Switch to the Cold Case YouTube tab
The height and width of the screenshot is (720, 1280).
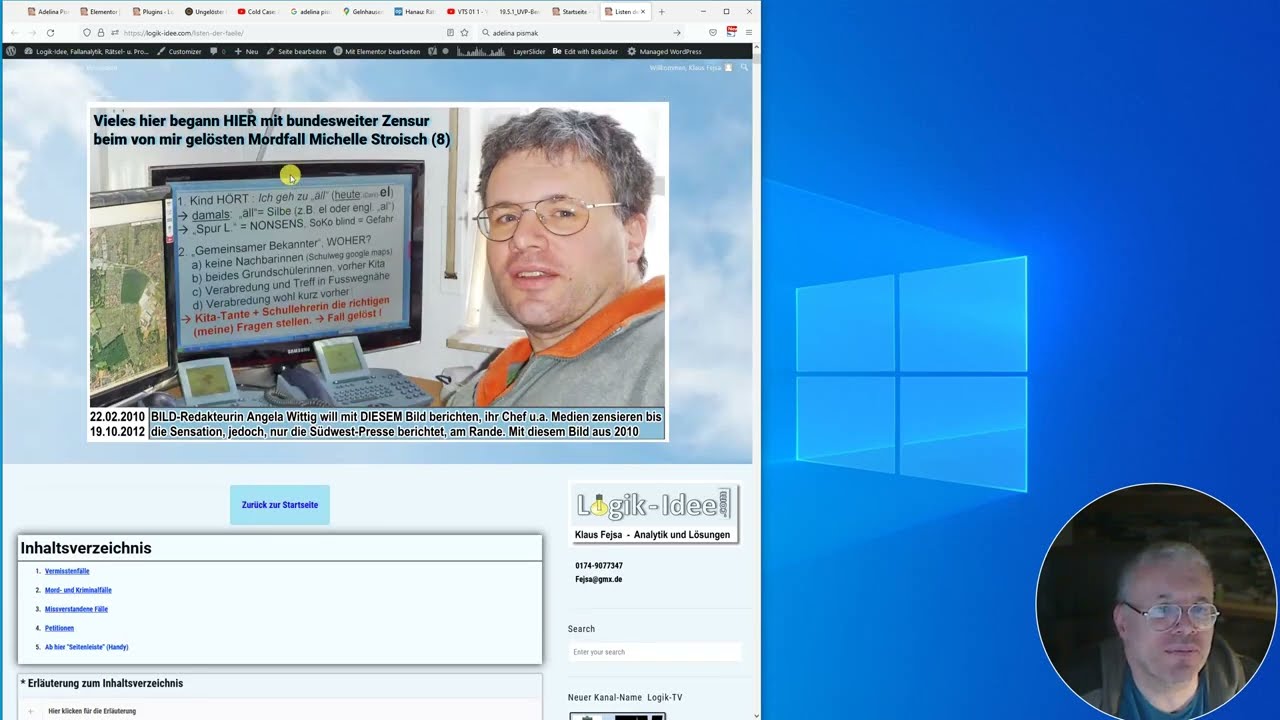pyautogui.click(x=257, y=12)
